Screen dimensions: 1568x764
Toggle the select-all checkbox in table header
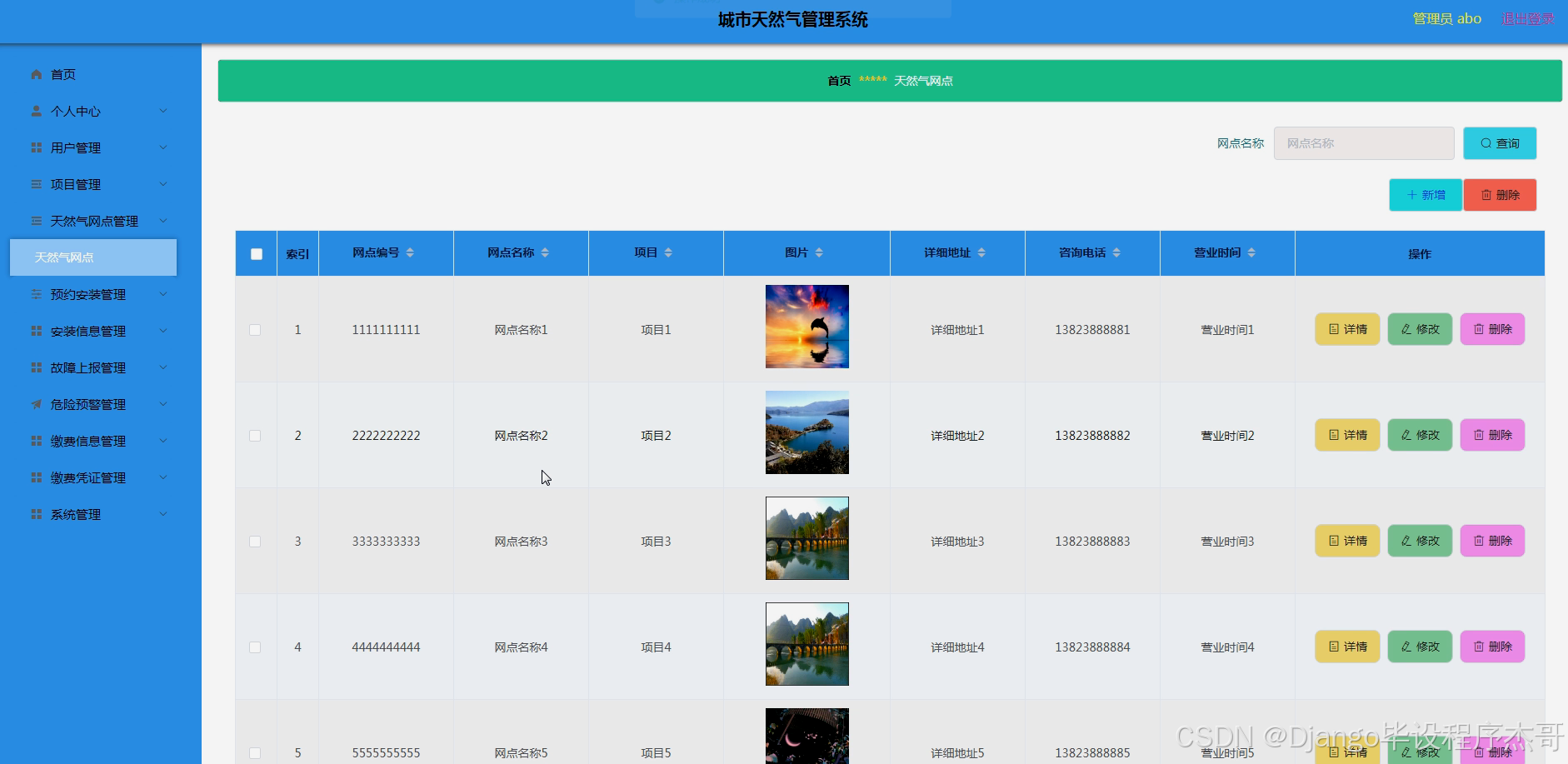(257, 254)
